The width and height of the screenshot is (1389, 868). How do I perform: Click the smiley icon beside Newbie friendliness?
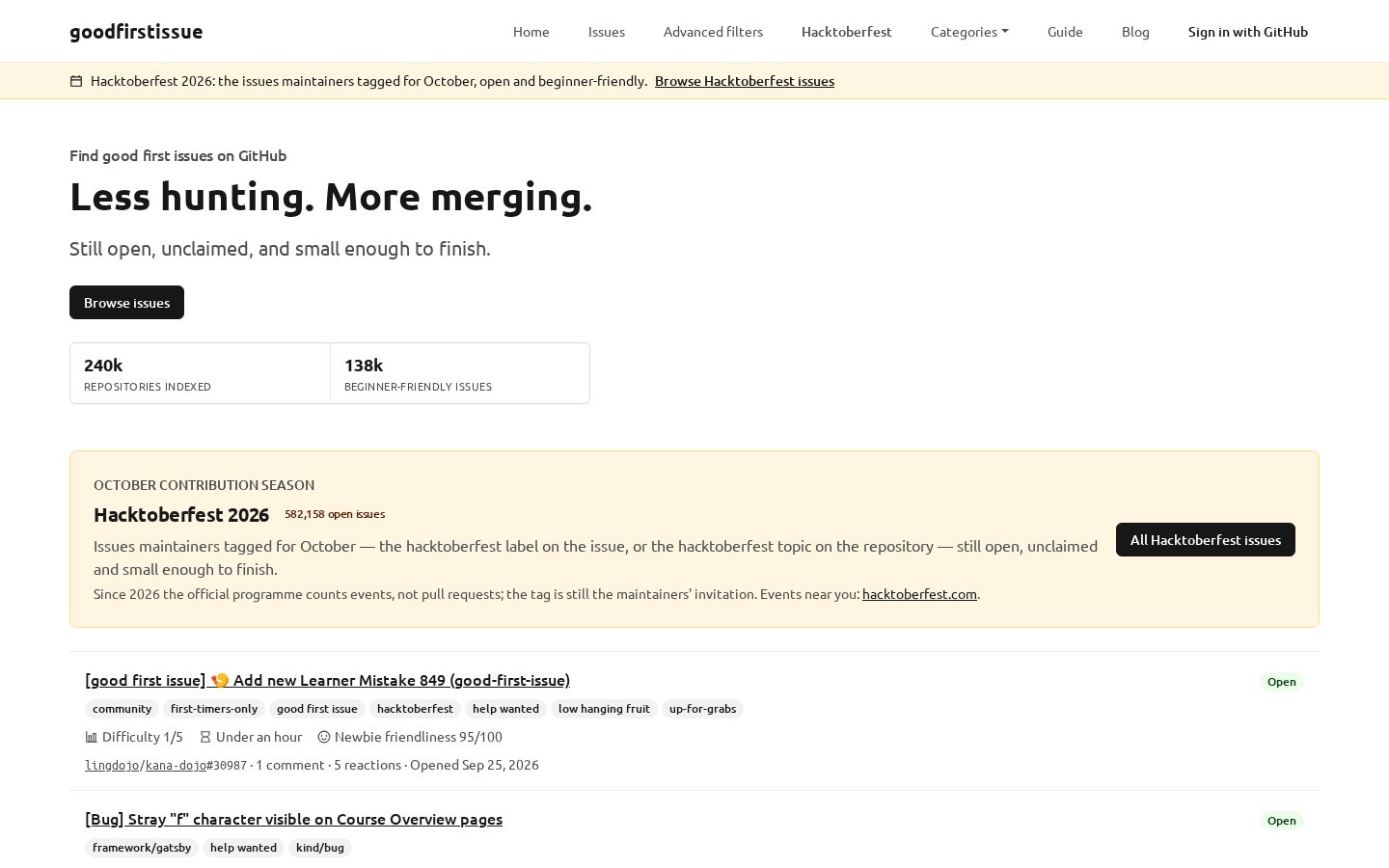coord(324,737)
